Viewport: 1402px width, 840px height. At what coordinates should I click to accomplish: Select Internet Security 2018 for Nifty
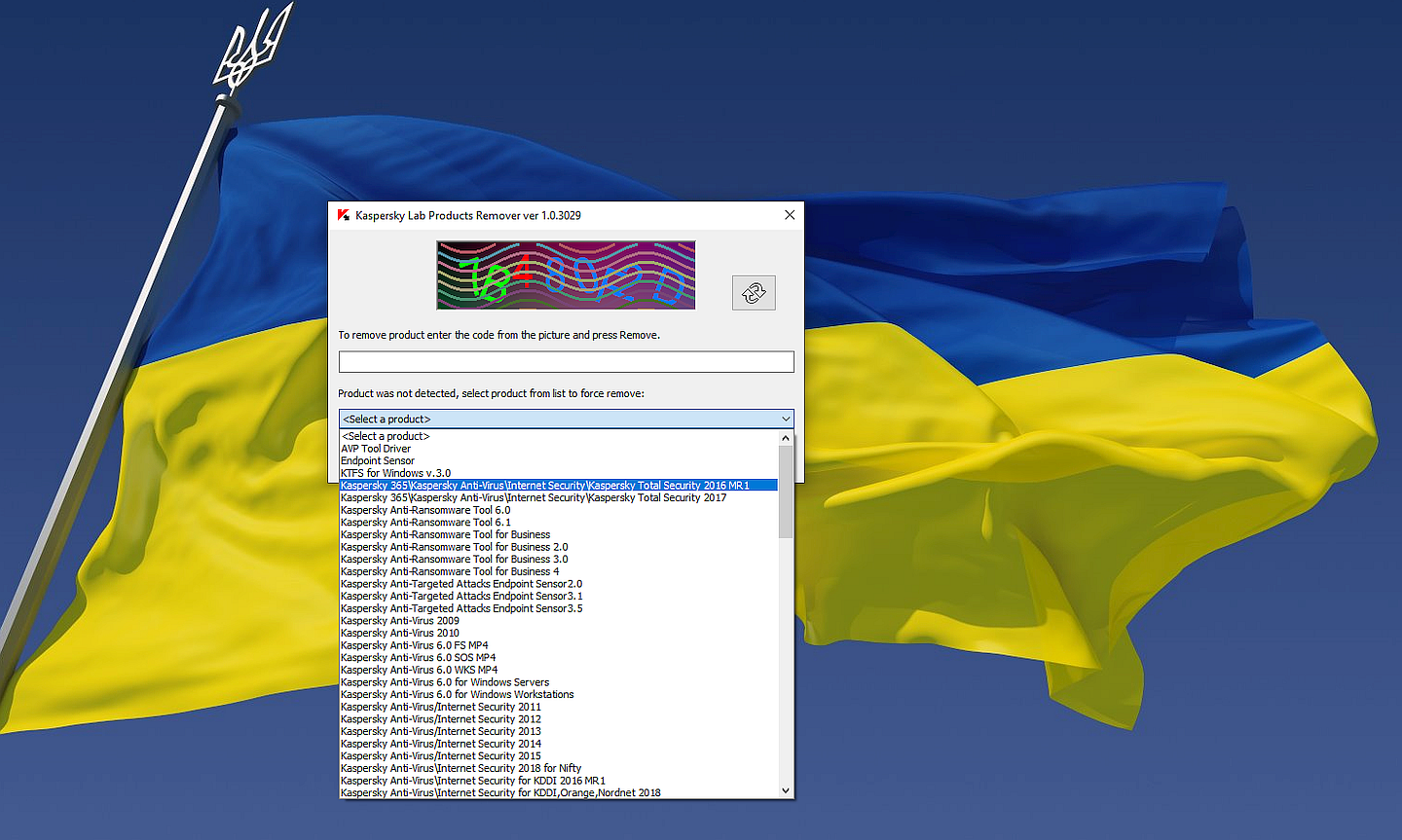(559, 769)
